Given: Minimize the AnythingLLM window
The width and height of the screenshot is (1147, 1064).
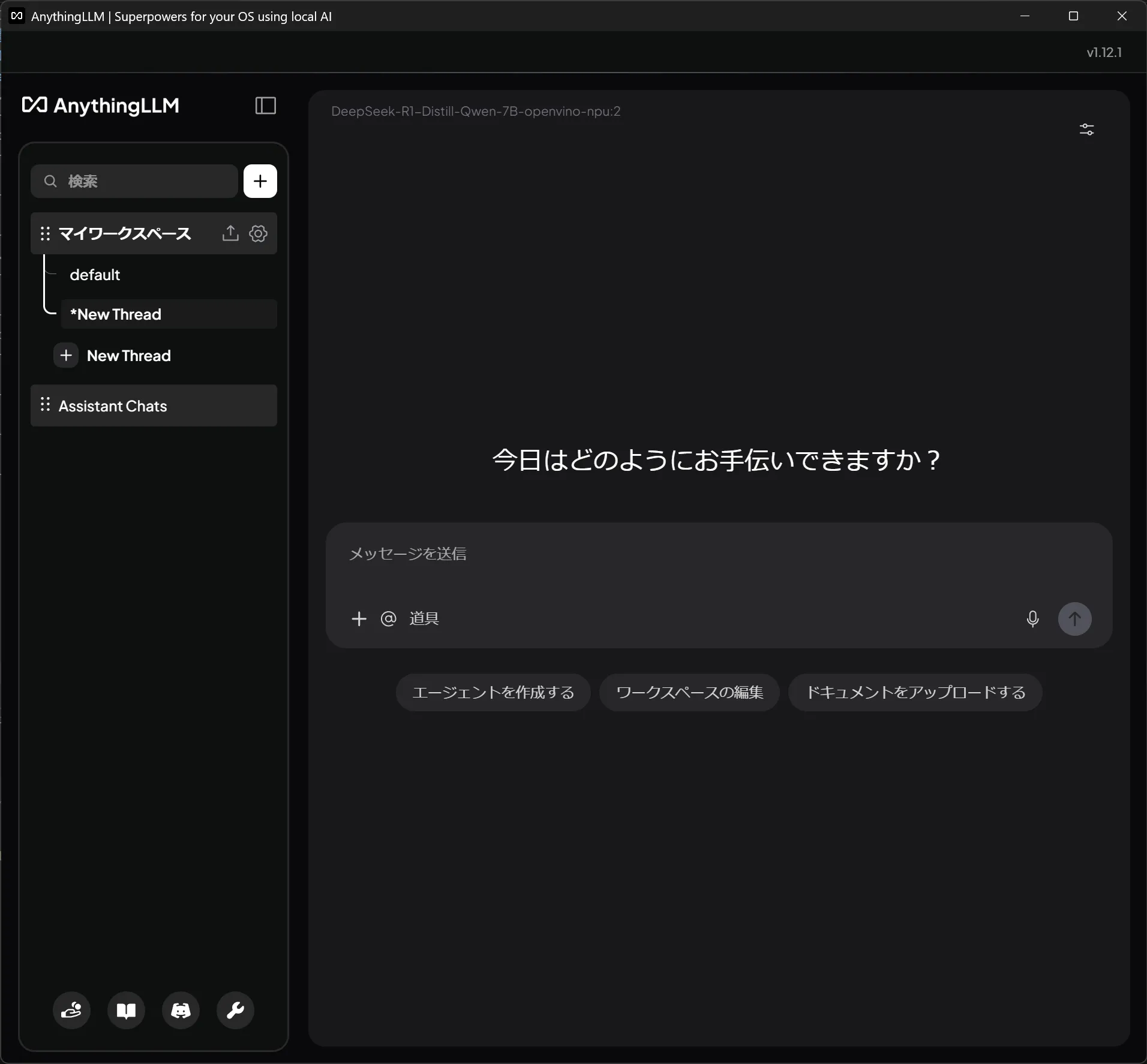Looking at the screenshot, I should 1025,16.
